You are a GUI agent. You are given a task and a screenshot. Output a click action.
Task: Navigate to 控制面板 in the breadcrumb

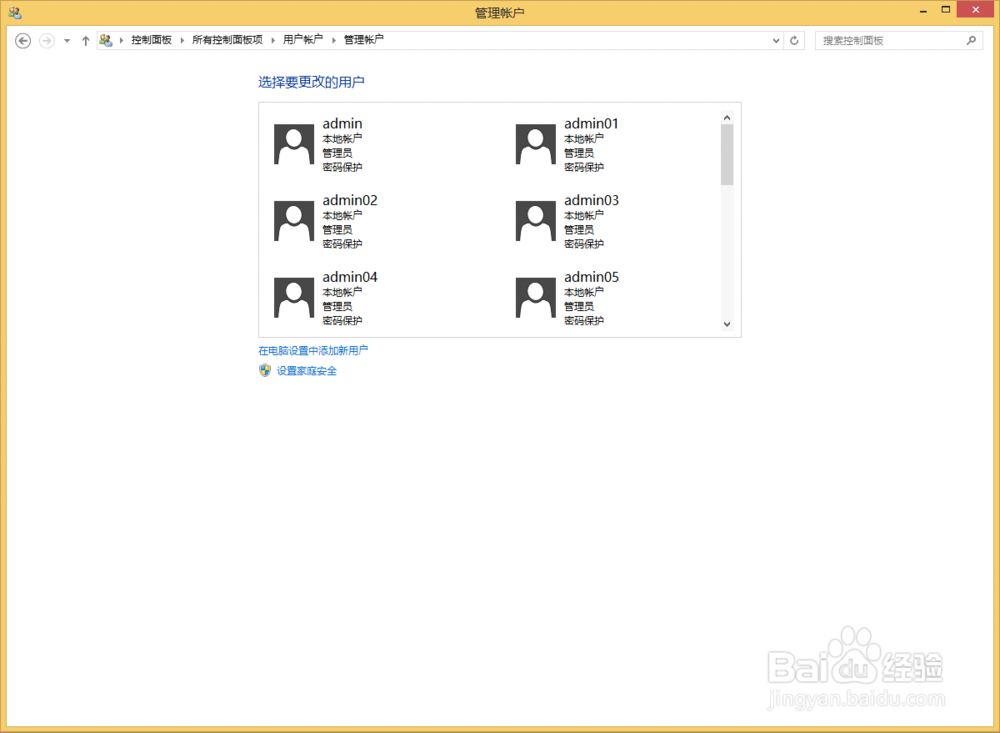[x=152, y=40]
